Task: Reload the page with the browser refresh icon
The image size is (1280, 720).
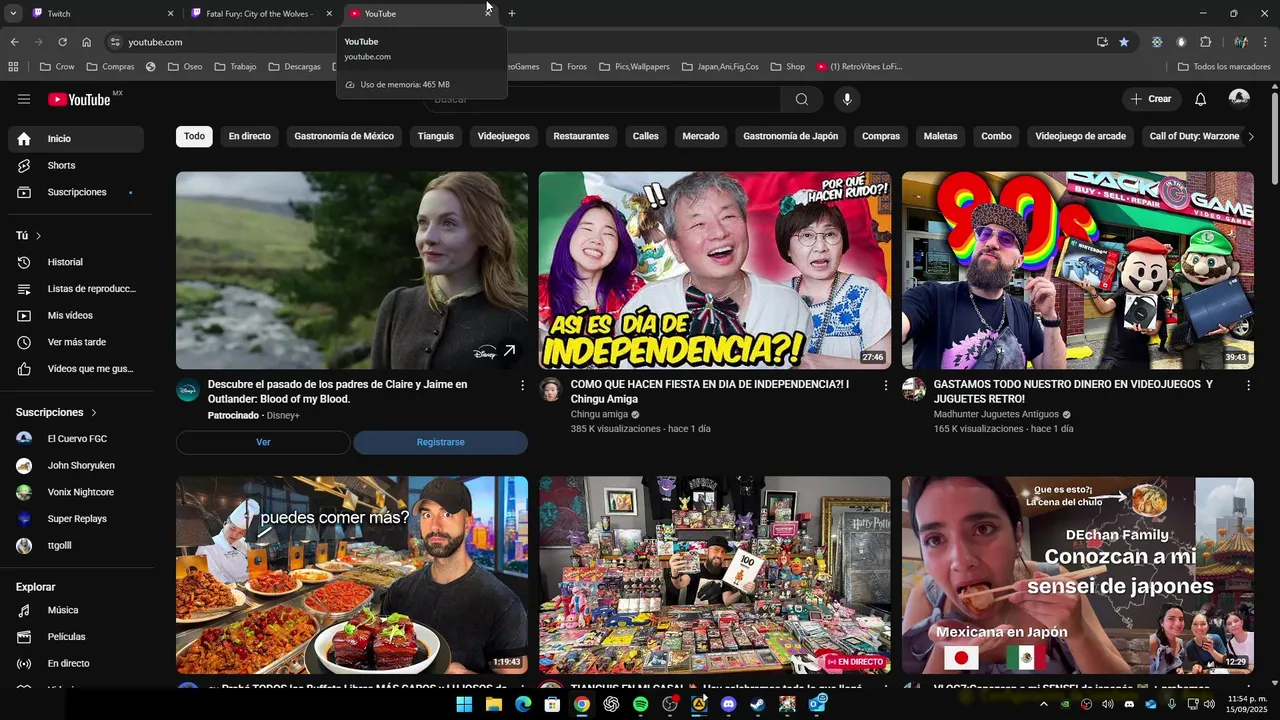Action: click(x=62, y=42)
